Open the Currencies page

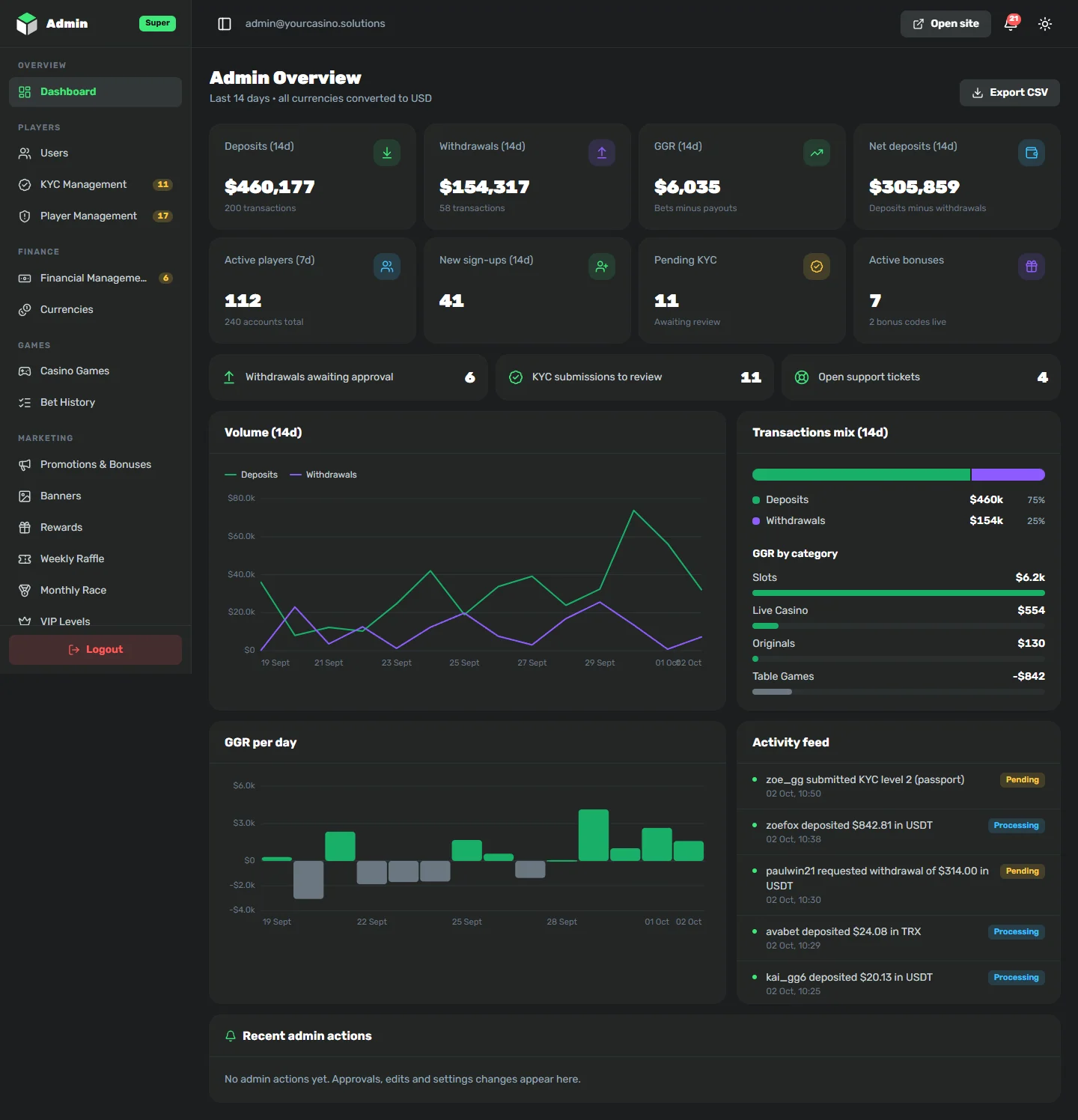coord(95,310)
